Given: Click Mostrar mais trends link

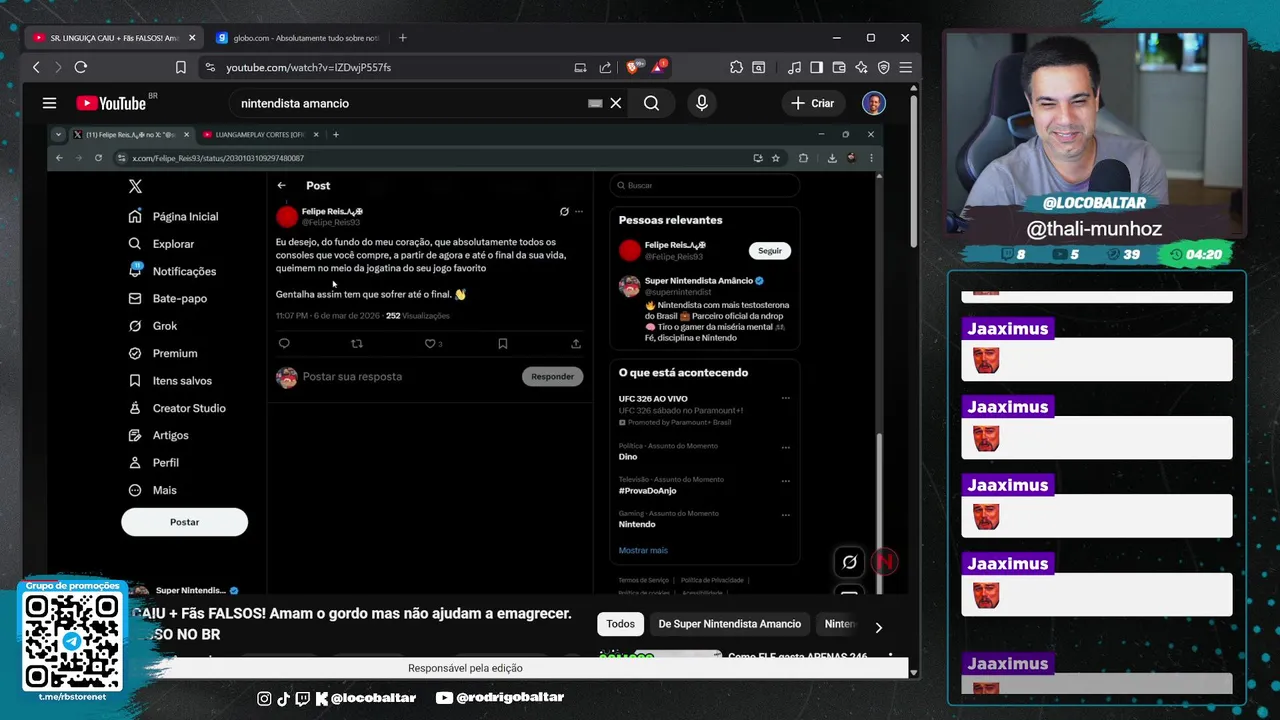Looking at the screenshot, I should (643, 550).
